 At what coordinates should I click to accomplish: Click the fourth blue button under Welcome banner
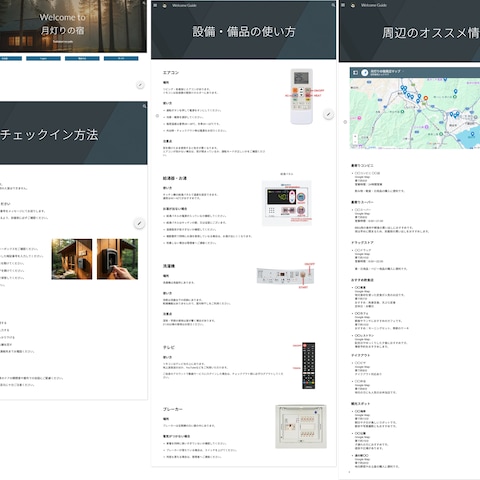click(x=121, y=59)
